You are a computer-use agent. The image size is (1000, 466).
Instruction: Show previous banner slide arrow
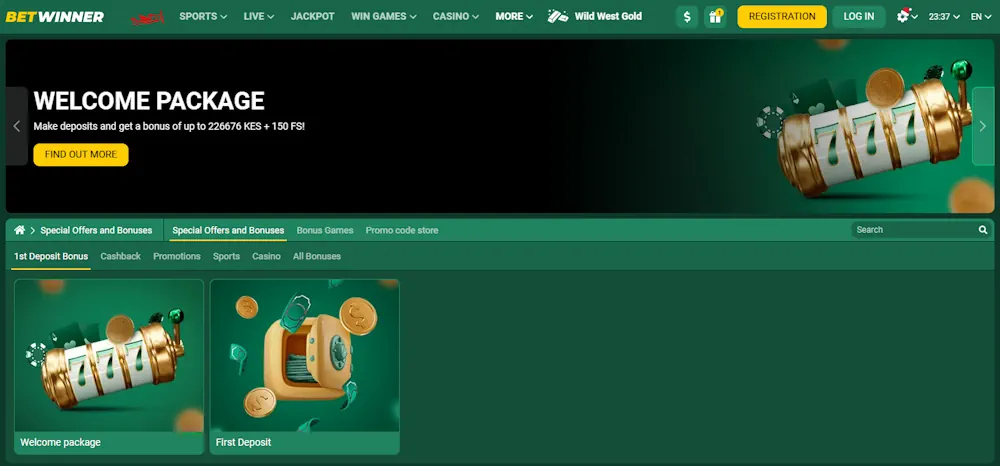click(x=17, y=126)
